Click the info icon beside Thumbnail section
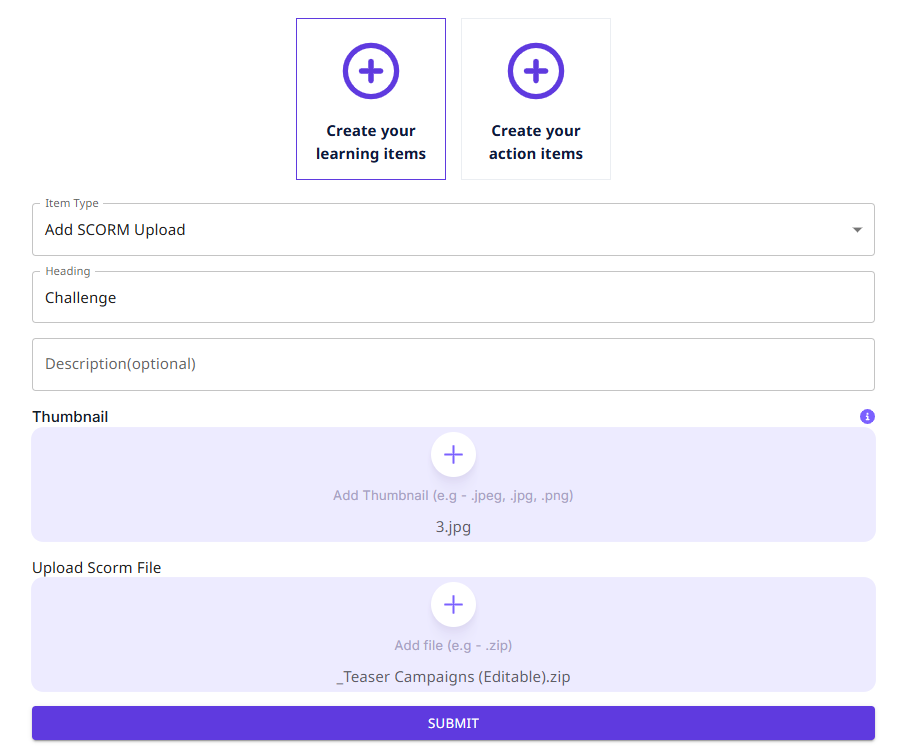 coord(867,416)
